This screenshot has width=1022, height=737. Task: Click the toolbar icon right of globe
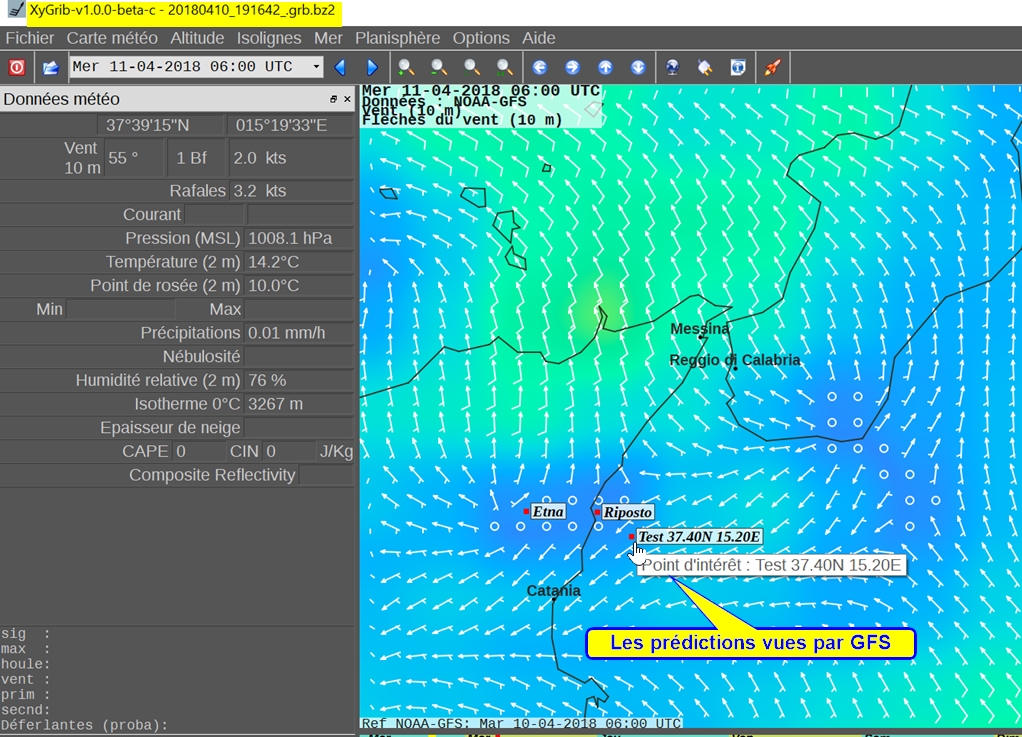(x=705, y=67)
